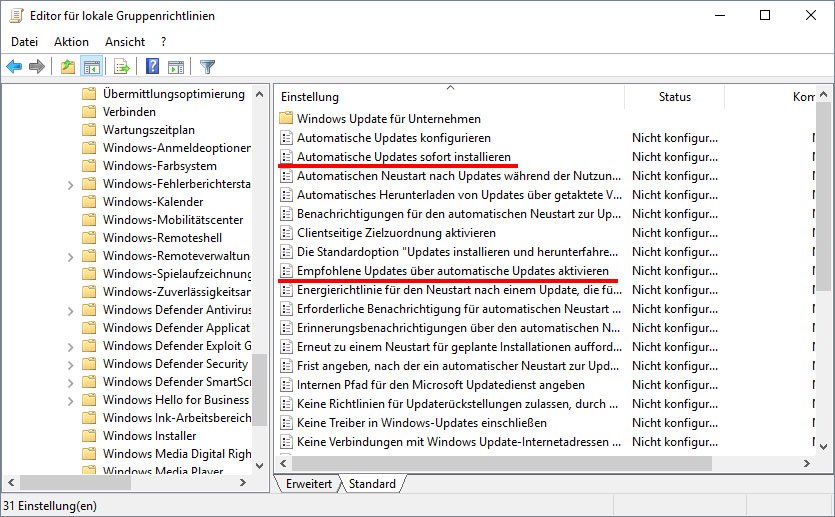Click the Forward arrow toolbar icon

pyautogui.click(x=37, y=67)
